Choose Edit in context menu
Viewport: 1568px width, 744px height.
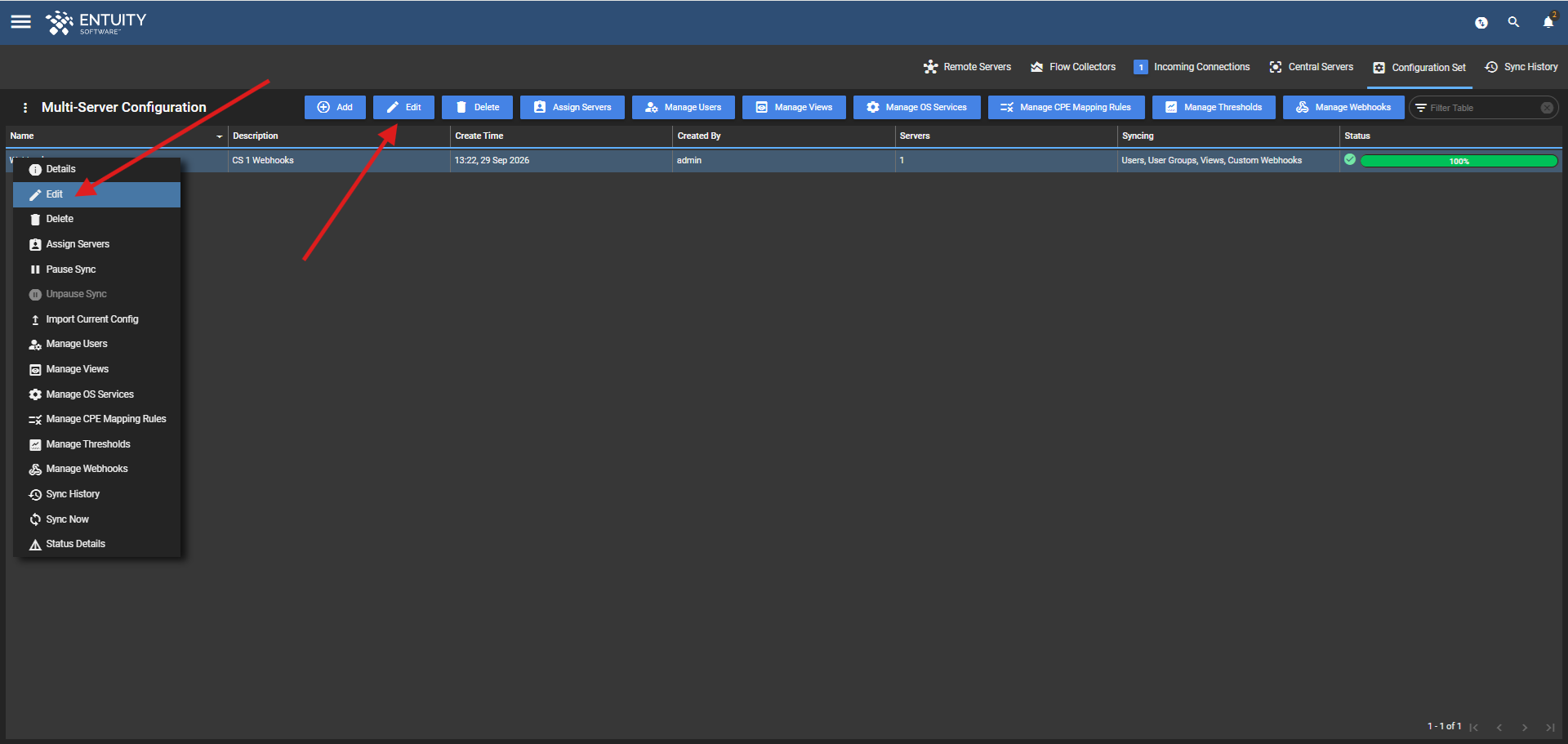pyautogui.click(x=97, y=194)
